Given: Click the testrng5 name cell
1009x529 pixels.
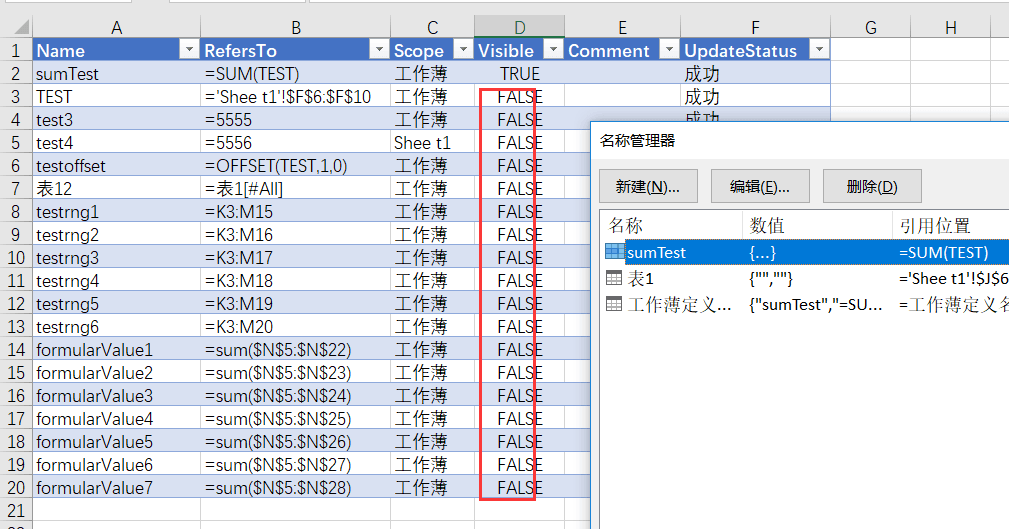Looking at the screenshot, I should tap(116, 304).
